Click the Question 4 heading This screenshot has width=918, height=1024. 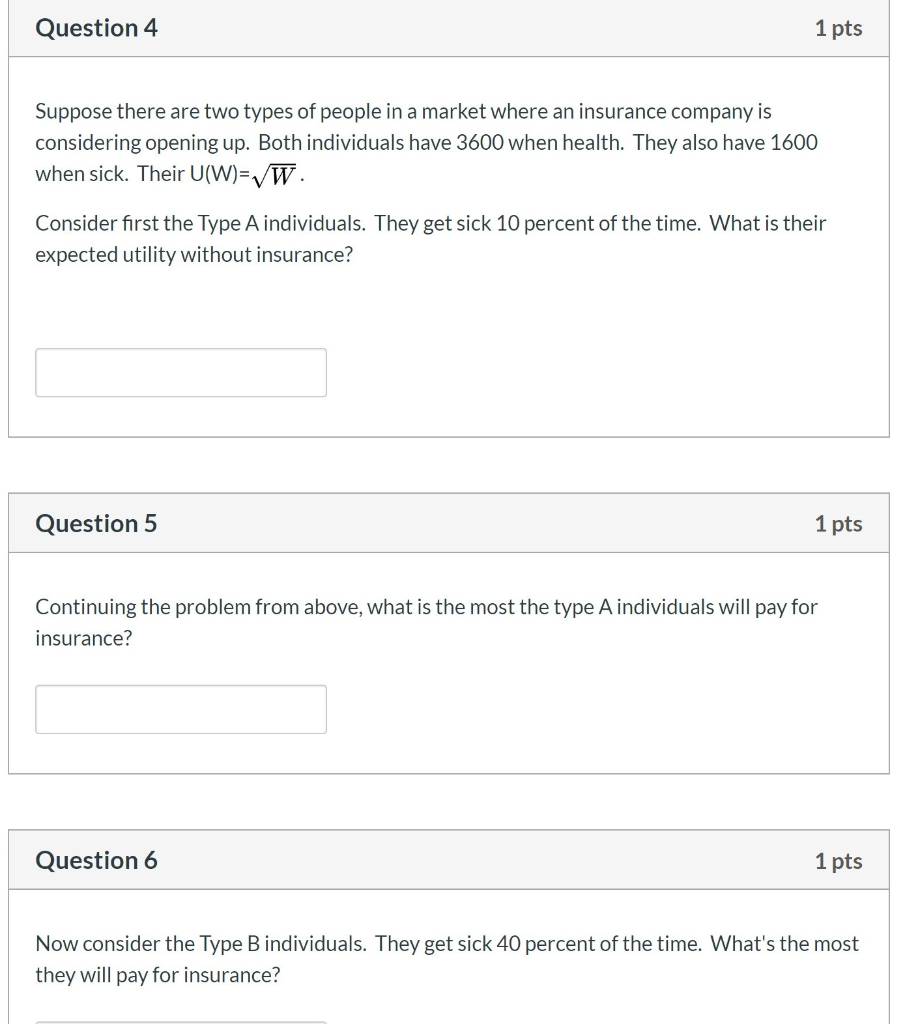(x=96, y=28)
